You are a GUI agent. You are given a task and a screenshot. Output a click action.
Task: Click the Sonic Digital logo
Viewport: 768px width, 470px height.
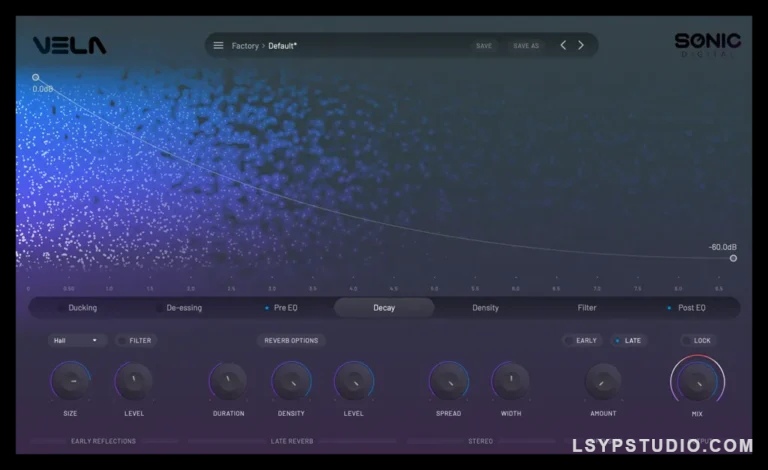pyautogui.click(x=707, y=45)
